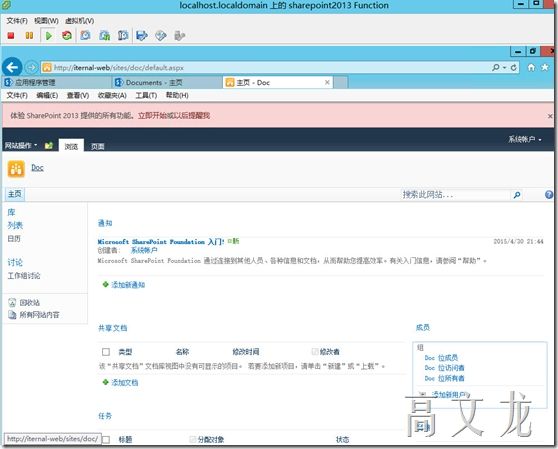The height and width of the screenshot is (449, 558).
Task: Click the red stop VM button
Action: click(x=11, y=36)
